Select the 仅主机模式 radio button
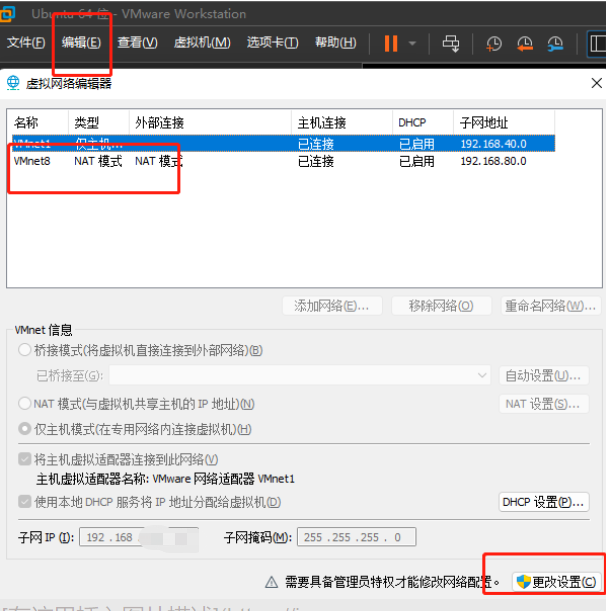This screenshot has width=606, height=611. click(x=25, y=429)
